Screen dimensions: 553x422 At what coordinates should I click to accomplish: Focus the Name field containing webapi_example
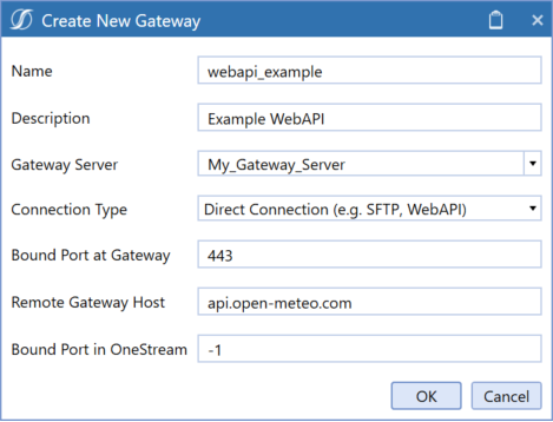point(369,70)
